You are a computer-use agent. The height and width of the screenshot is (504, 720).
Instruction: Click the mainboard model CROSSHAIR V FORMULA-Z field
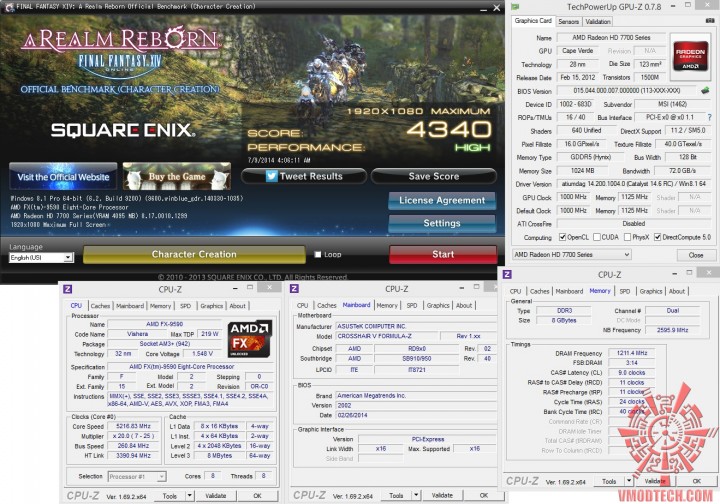point(386,336)
